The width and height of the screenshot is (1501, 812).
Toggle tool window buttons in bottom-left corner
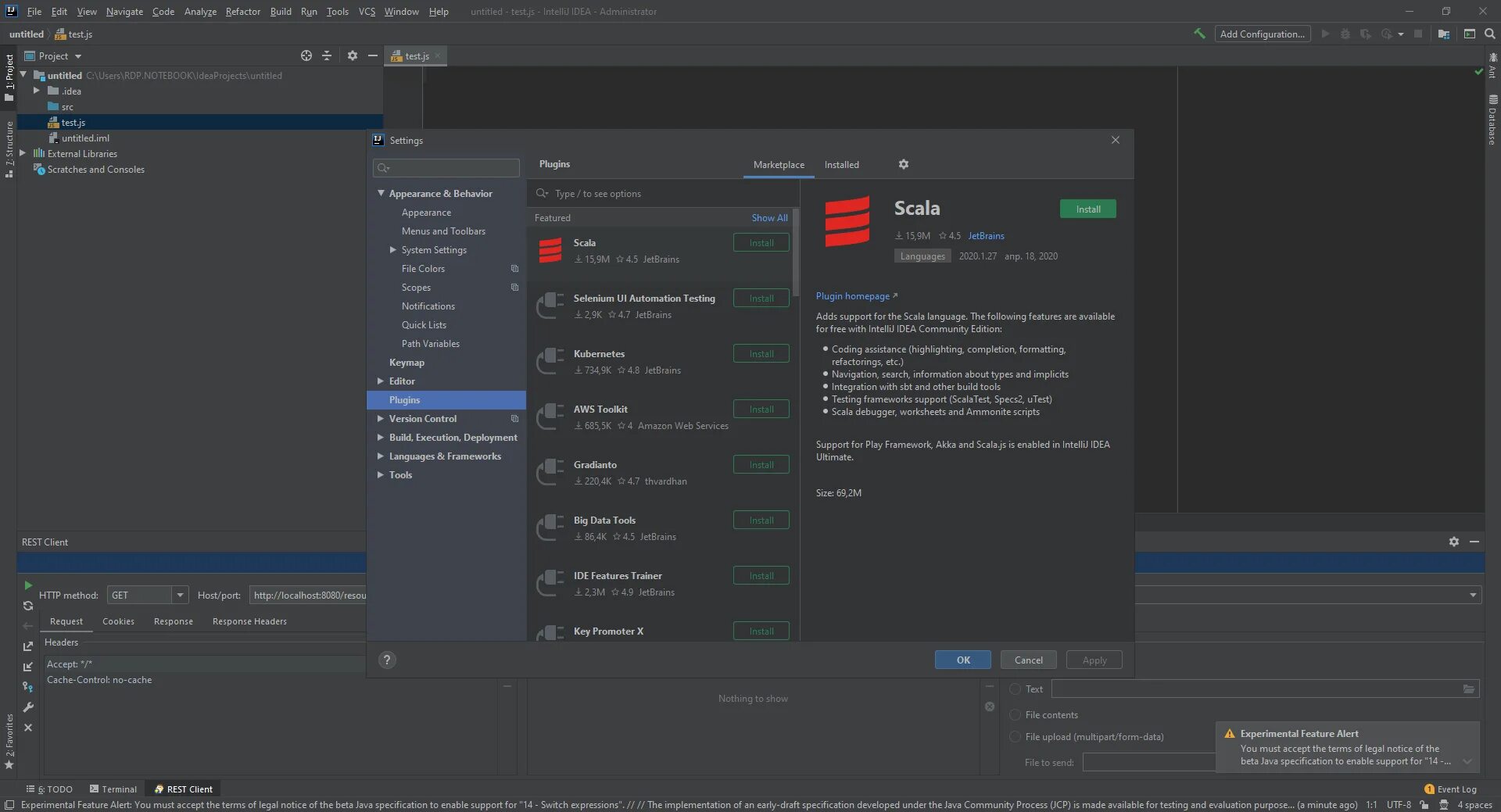(9, 805)
